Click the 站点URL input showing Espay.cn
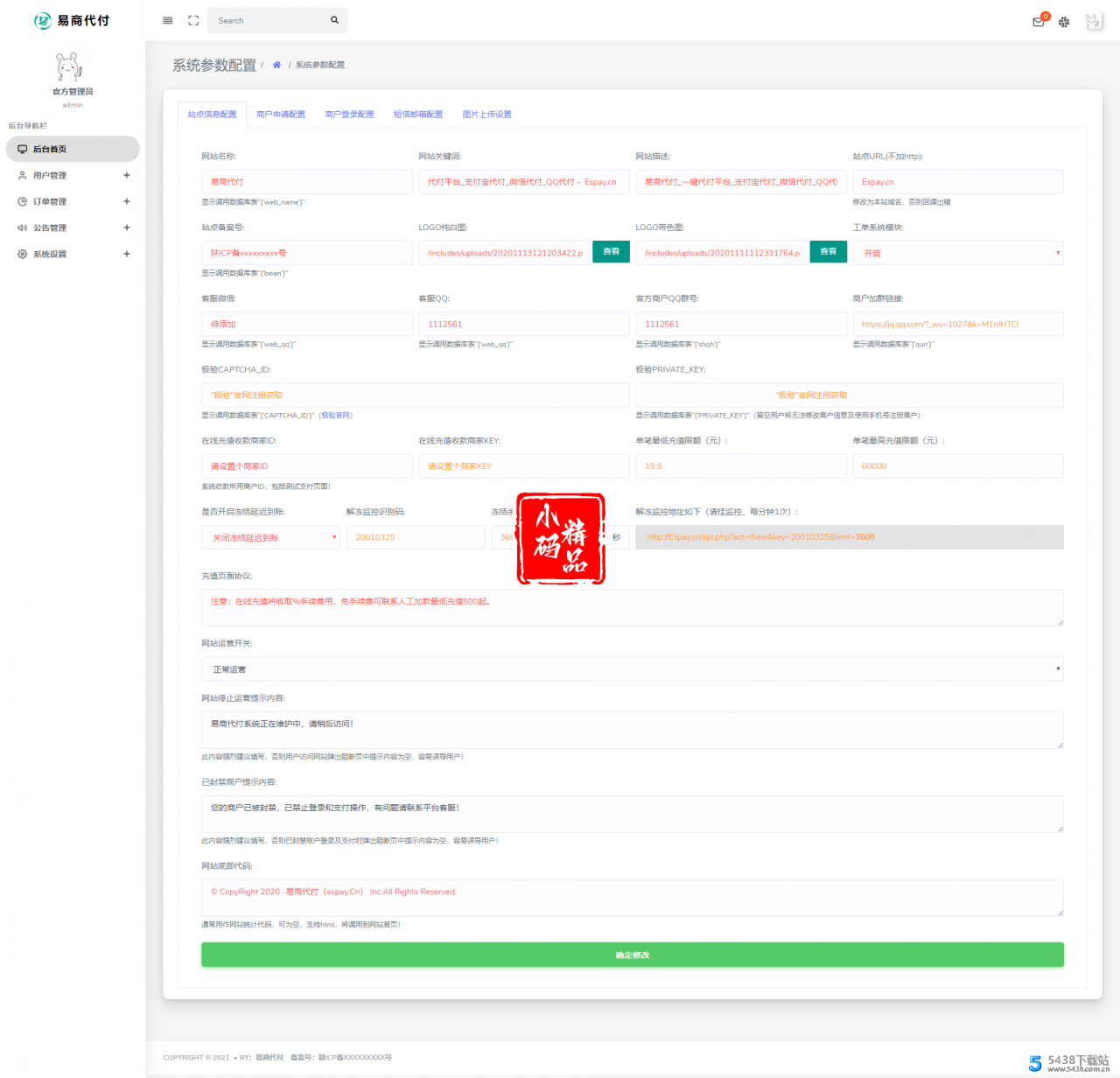Viewport: 1120px width, 1078px height. coord(958,182)
